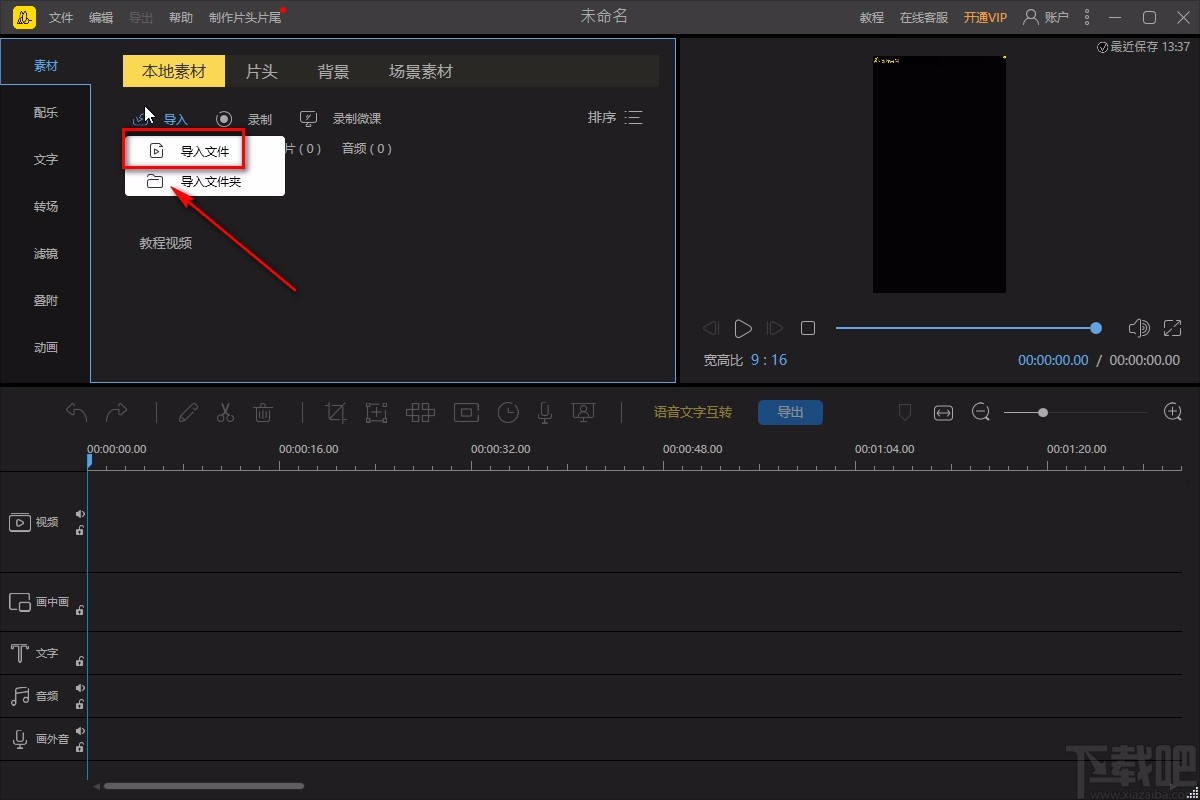
Task: Switch to the 背景 tab
Action: pyautogui.click(x=334, y=72)
